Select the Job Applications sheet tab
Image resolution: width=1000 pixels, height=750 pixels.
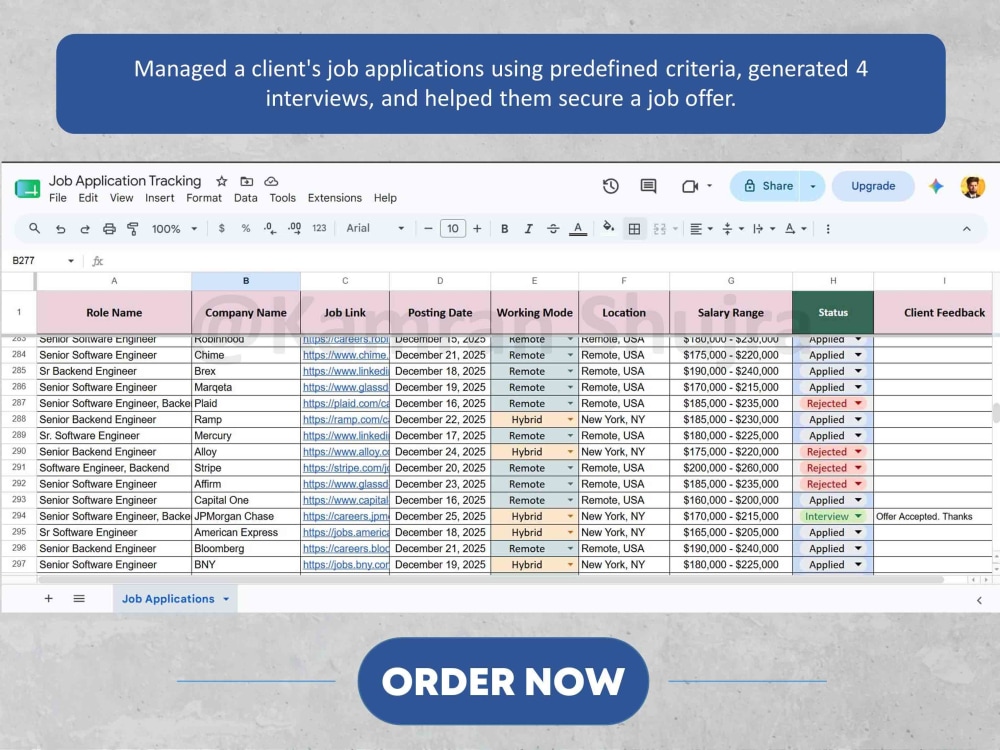pos(175,599)
